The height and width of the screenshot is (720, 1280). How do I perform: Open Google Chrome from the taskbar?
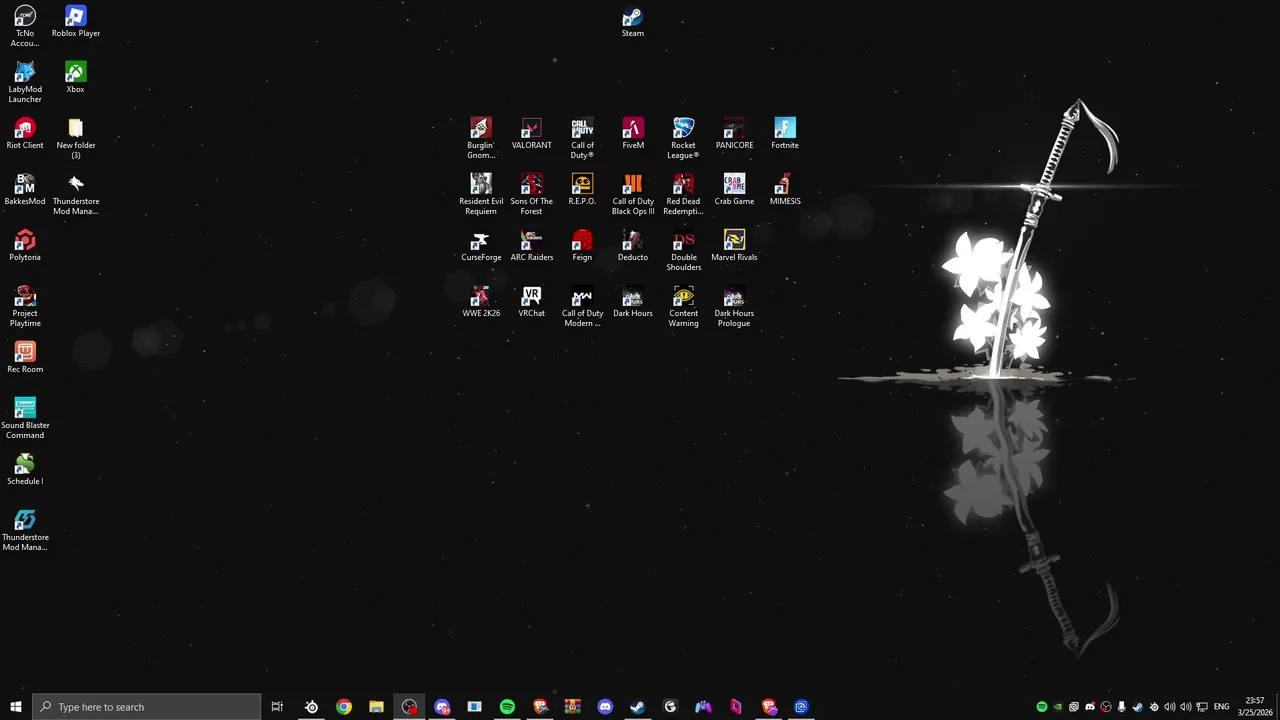tap(344, 707)
